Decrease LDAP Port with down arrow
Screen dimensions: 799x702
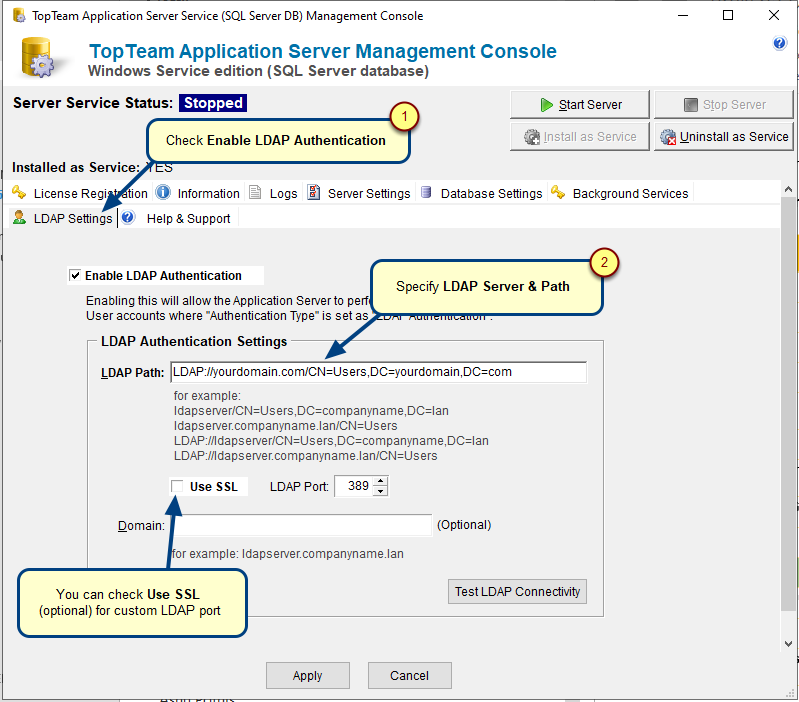(381, 491)
